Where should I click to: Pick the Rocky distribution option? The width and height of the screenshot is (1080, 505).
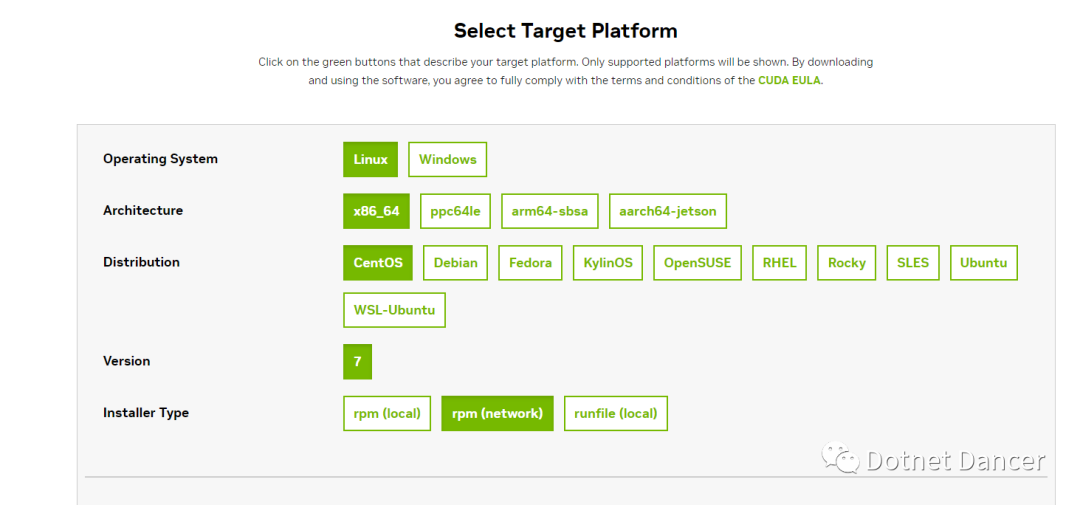[847, 263]
